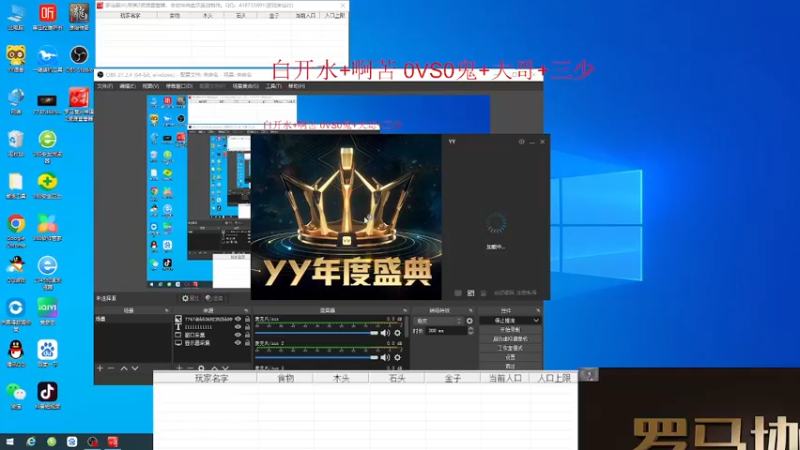Open the first mixer channel's settings gear
The height and width of the screenshot is (450, 800).
click(397, 333)
